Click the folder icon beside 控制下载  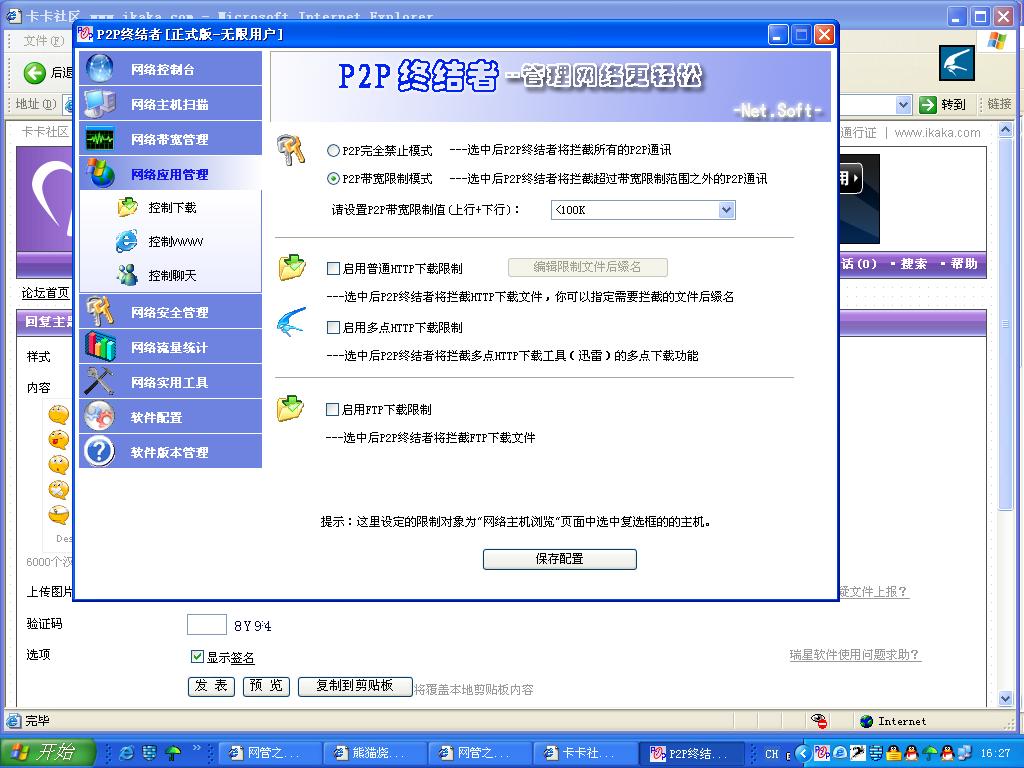coord(127,207)
